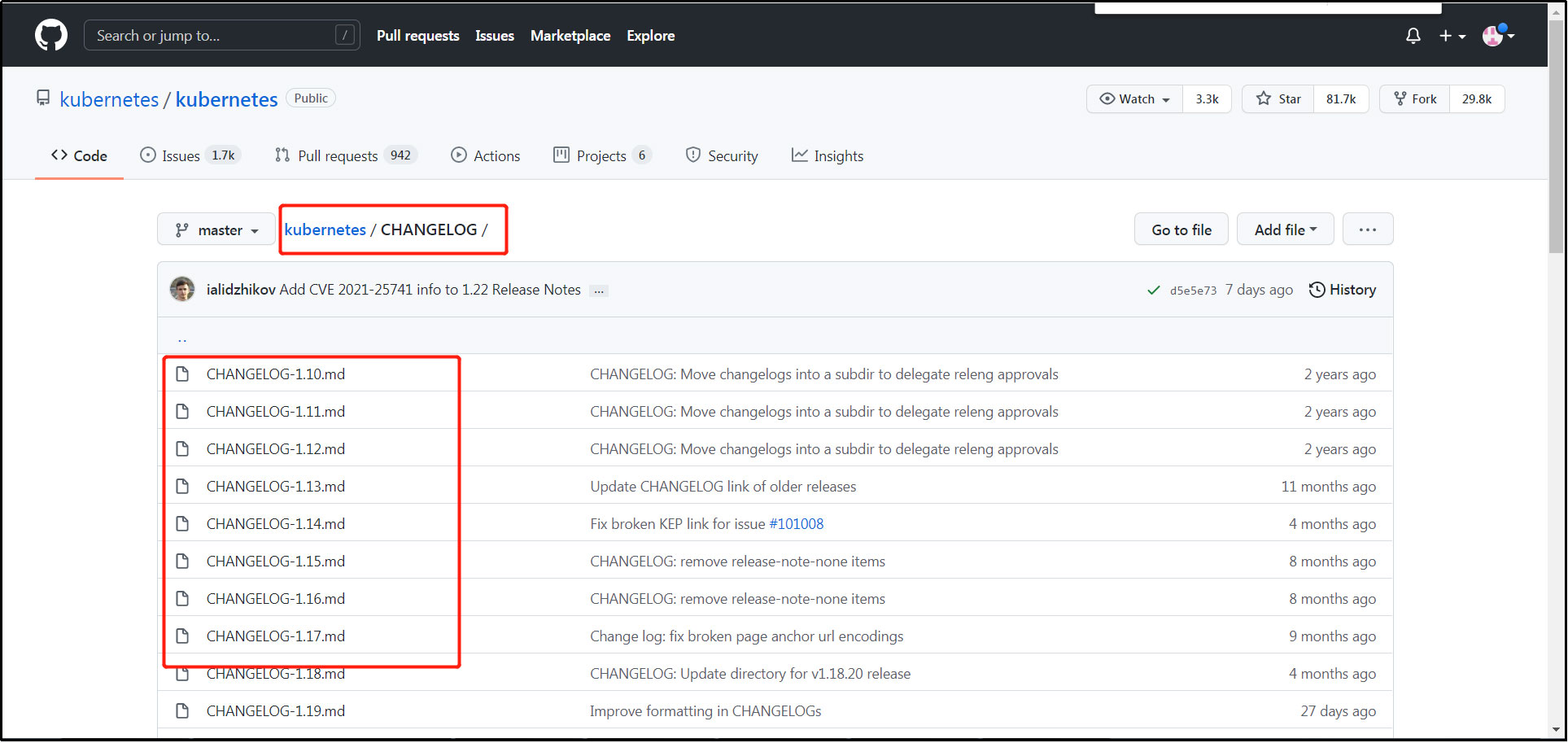Open CHANGELOG-1.14.md
Screen dimensions: 1568x743
[x=276, y=524]
